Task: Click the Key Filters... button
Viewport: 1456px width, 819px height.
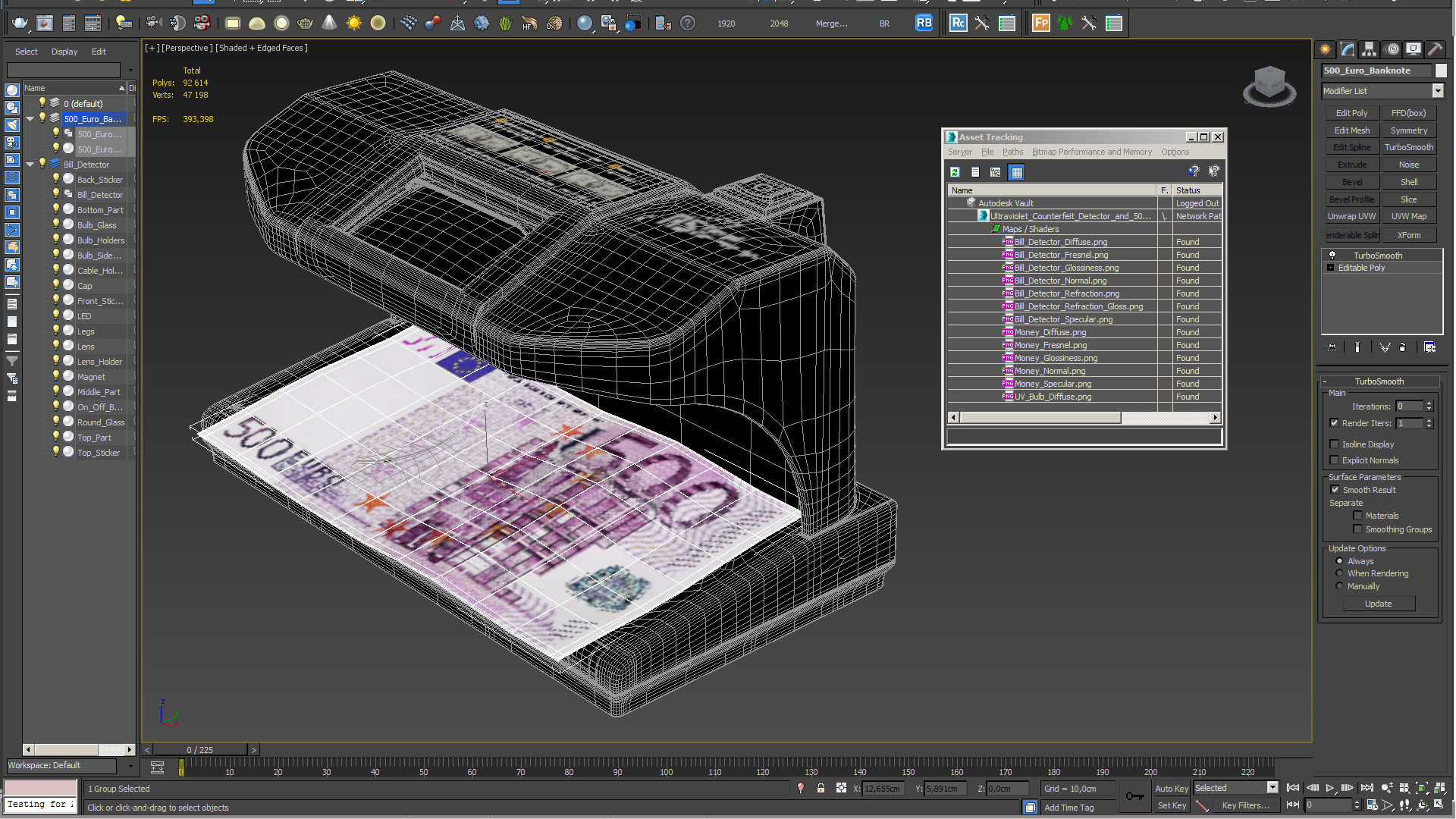Action: click(x=1245, y=805)
